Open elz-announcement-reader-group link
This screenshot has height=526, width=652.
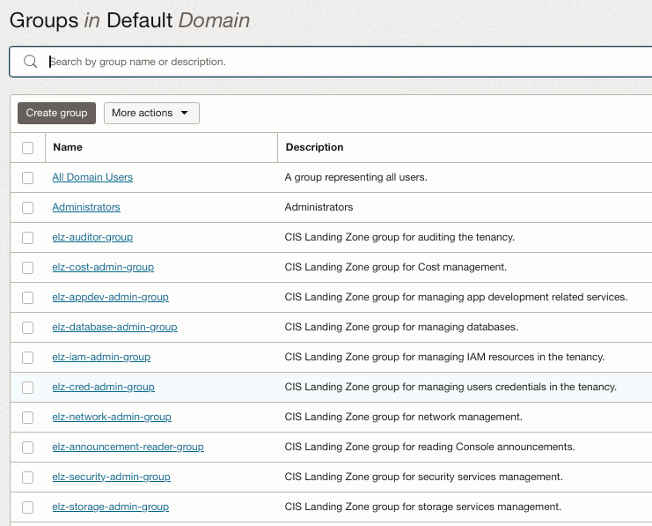coord(128,447)
